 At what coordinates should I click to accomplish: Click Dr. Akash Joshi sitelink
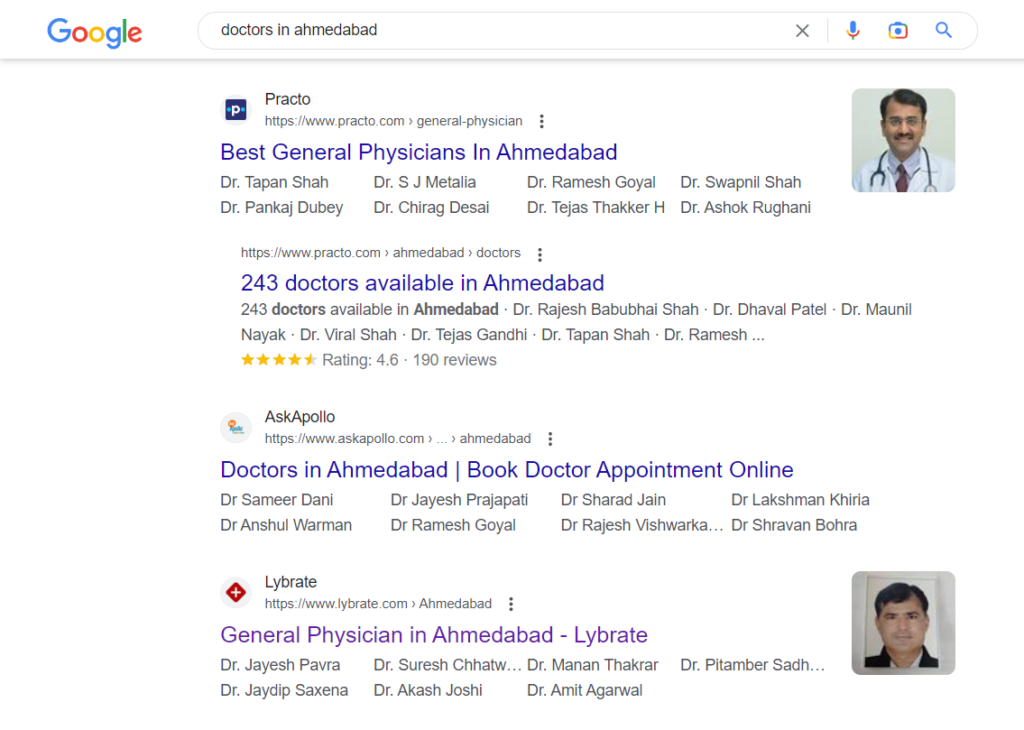(x=428, y=690)
